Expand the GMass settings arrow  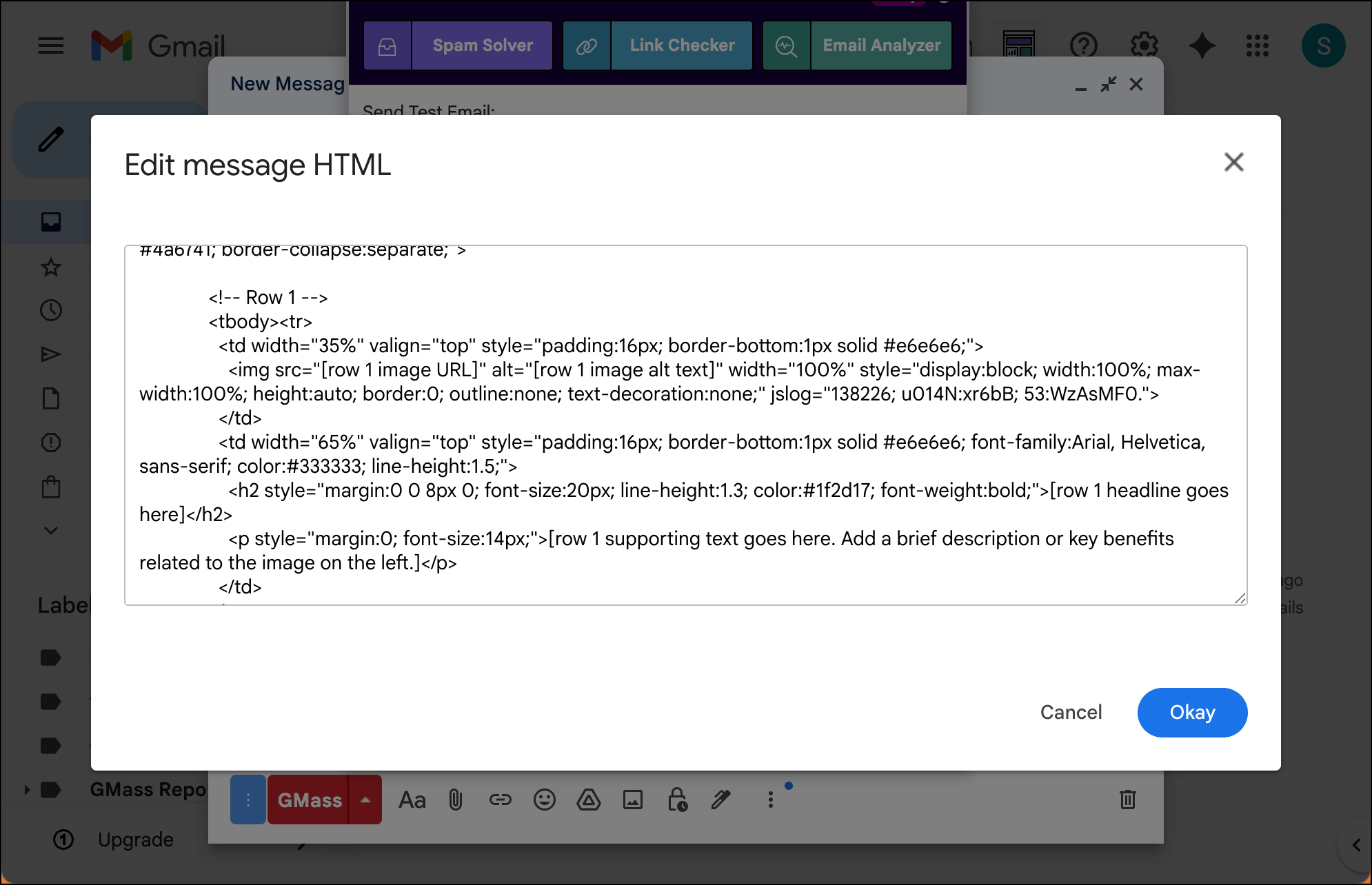[365, 800]
